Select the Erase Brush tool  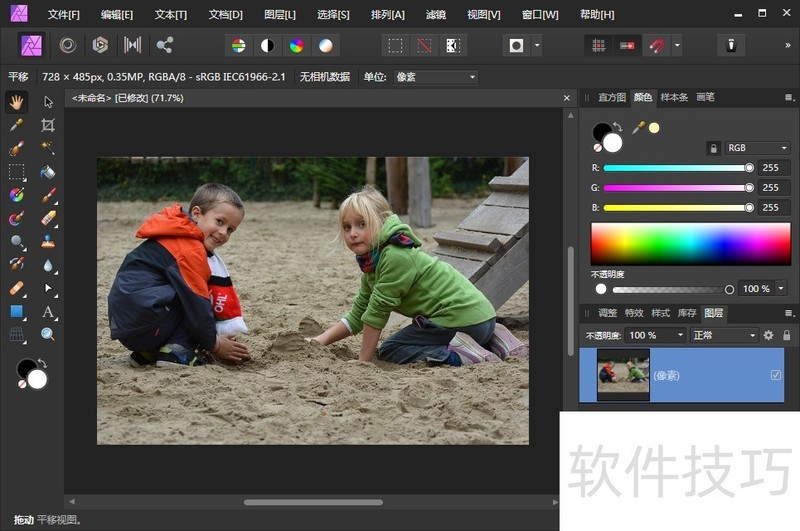pos(47,218)
